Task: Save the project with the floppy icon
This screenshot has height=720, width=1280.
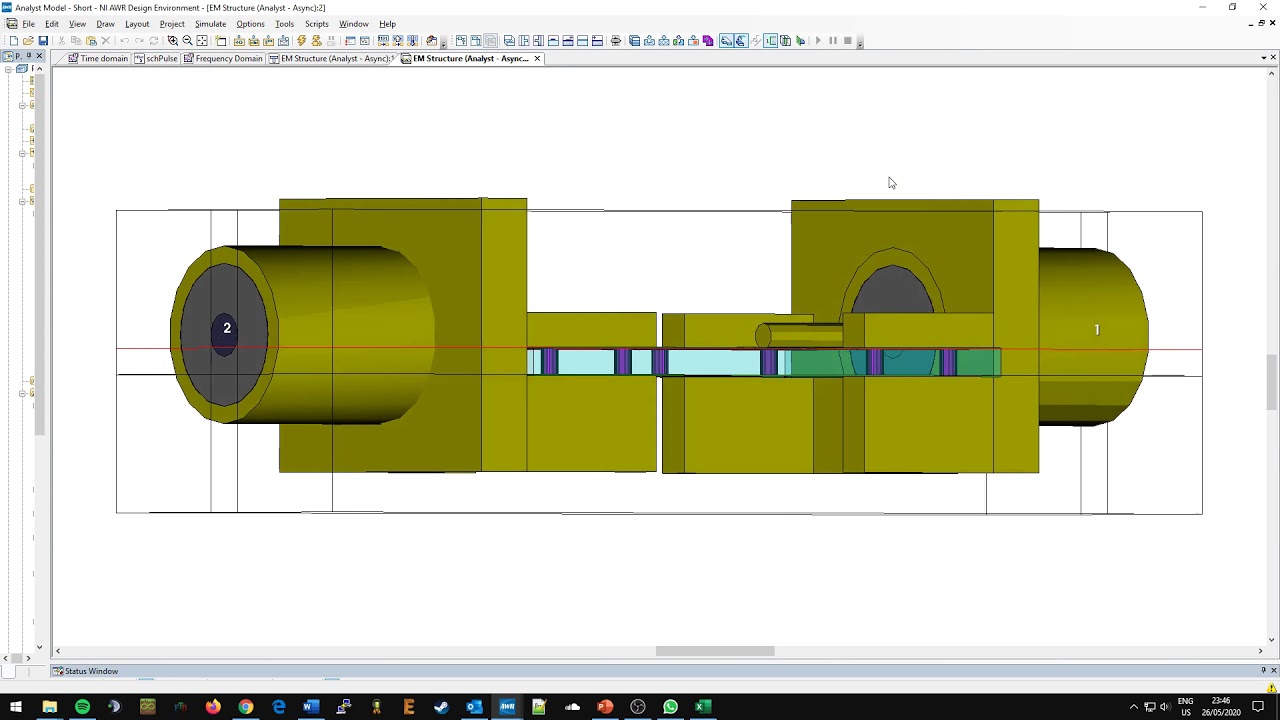Action: 43,41
